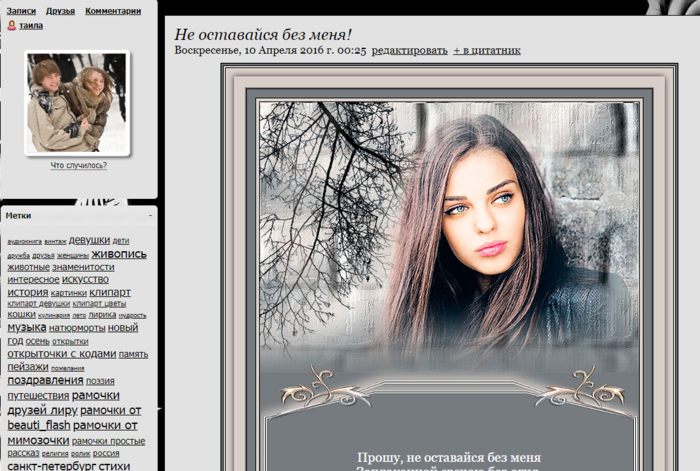
Task: Select the лето tag
Action: coord(79,316)
